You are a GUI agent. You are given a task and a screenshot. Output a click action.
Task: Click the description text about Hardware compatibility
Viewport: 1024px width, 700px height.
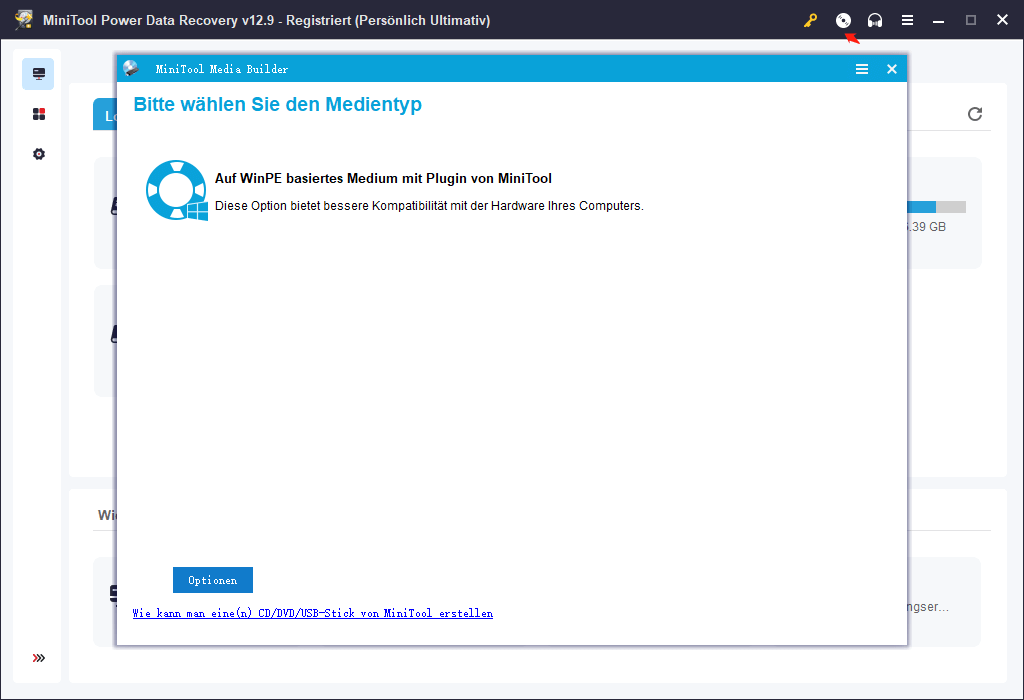coord(429,206)
